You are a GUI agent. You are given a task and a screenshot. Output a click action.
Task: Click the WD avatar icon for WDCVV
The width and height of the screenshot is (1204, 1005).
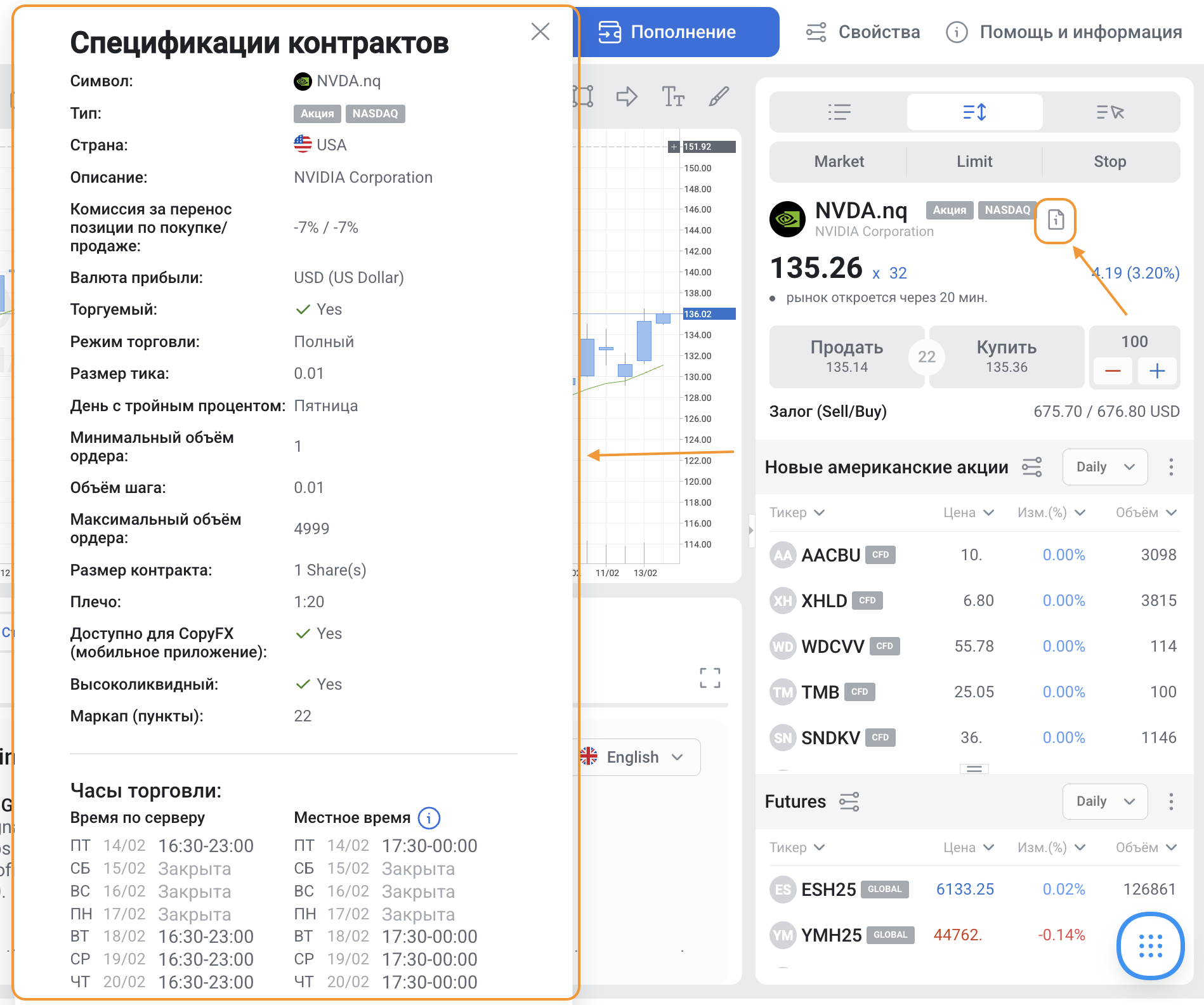point(783,647)
